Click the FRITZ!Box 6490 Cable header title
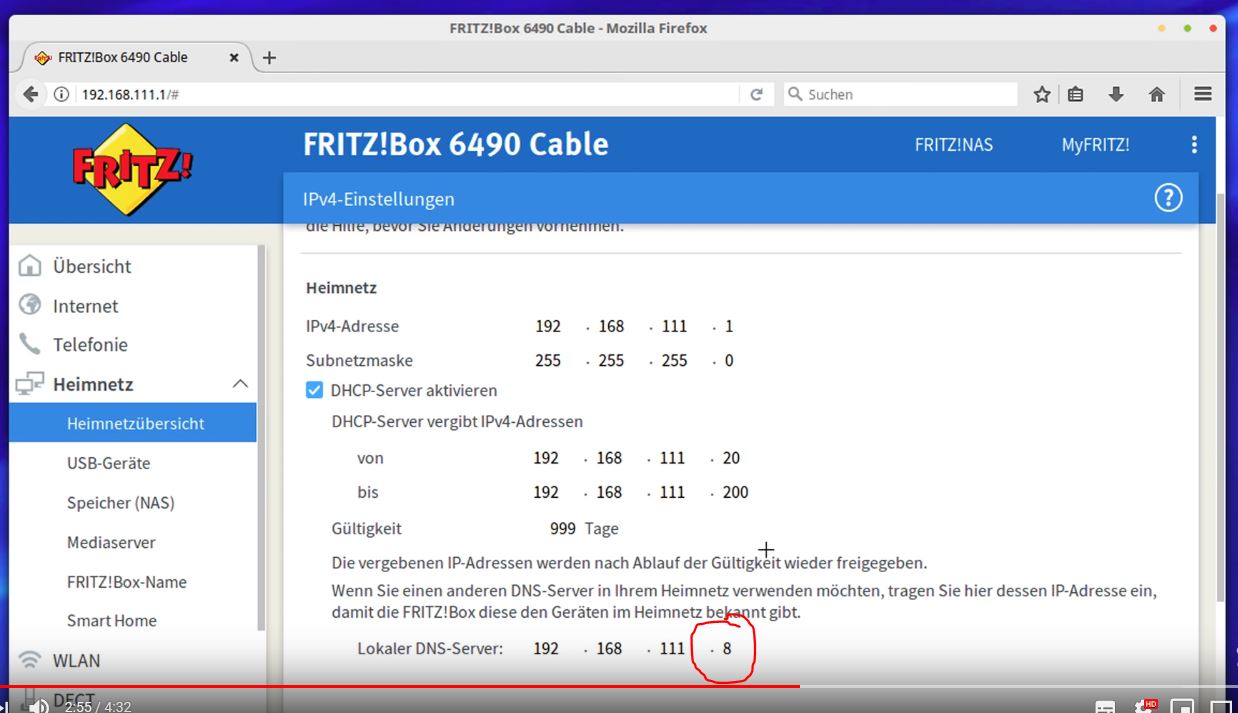 click(x=456, y=144)
